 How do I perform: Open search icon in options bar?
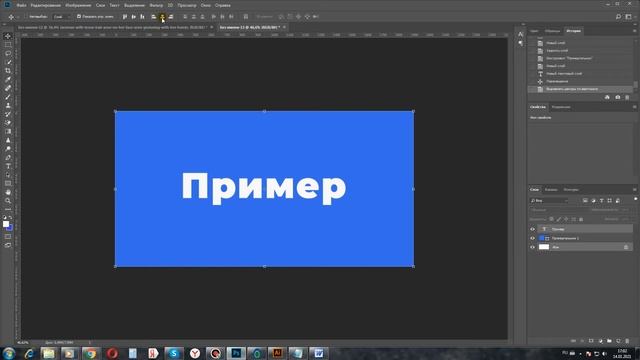(x=618, y=17)
